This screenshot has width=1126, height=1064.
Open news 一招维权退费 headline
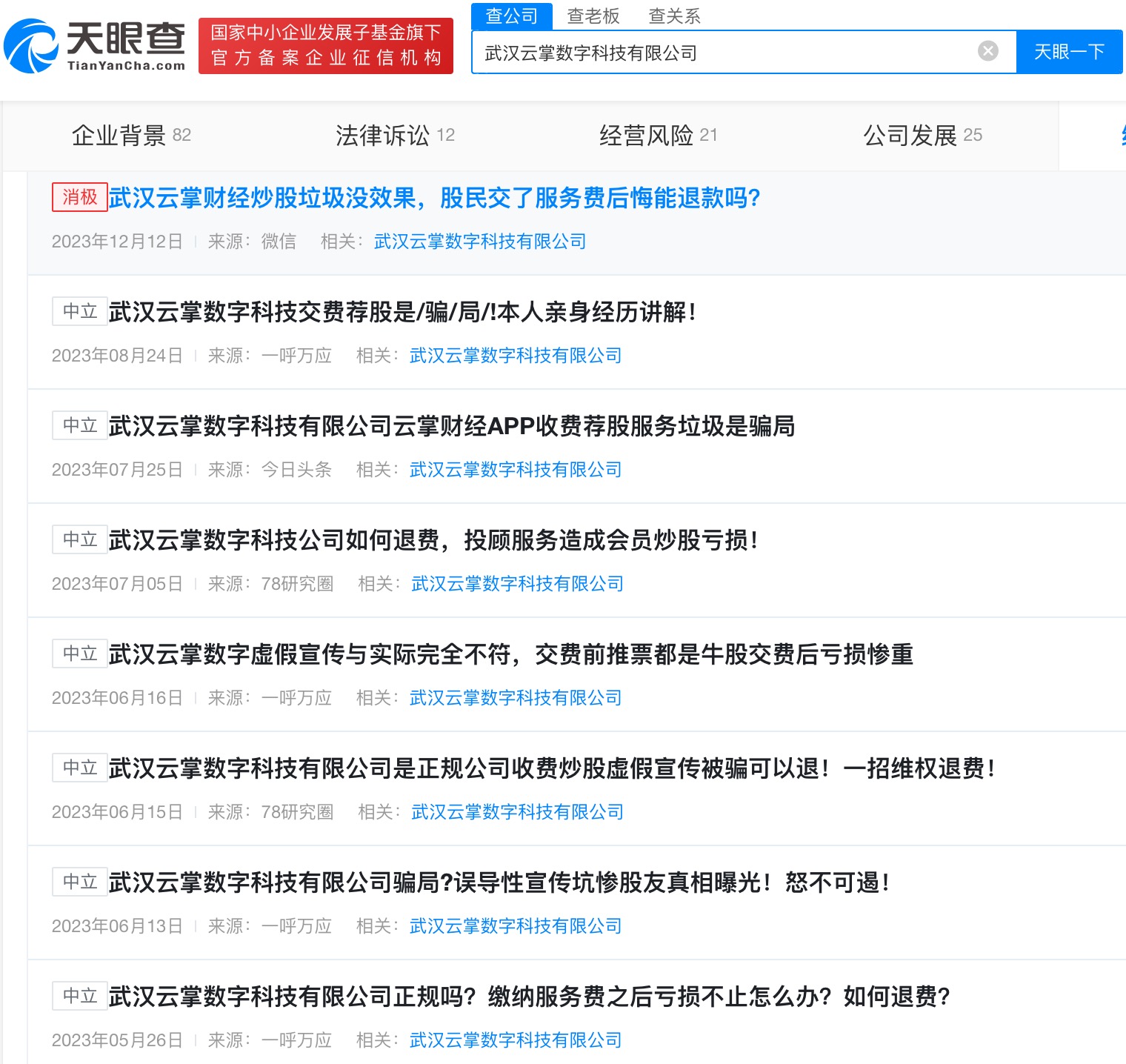[x=552, y=768]
